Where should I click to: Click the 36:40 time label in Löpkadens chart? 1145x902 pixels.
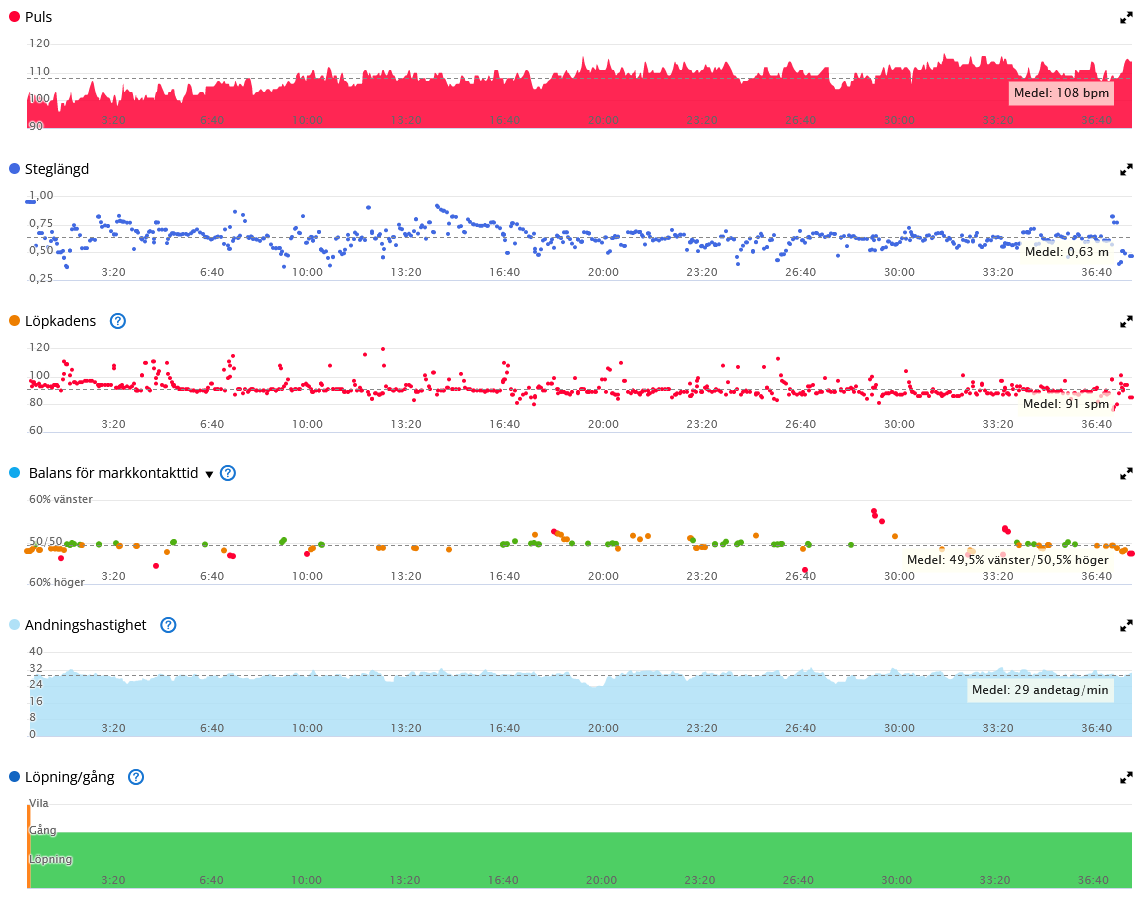pos(1096,424)
